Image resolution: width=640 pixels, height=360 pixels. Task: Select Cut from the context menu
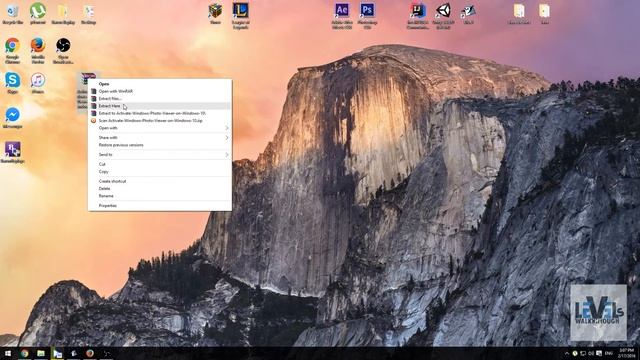tap(160, 164)
